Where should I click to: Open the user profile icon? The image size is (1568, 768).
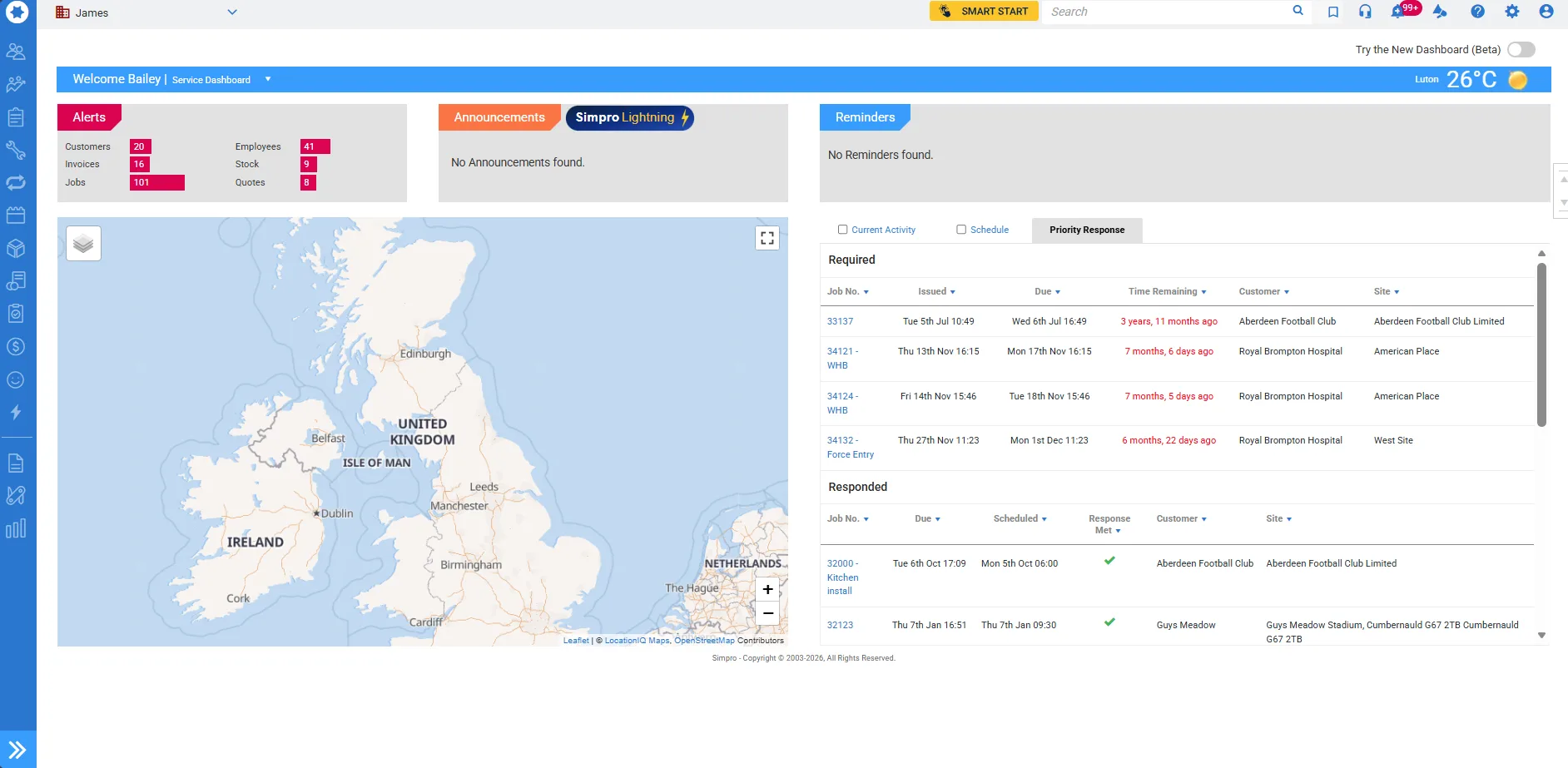[x=1546, y=12]
